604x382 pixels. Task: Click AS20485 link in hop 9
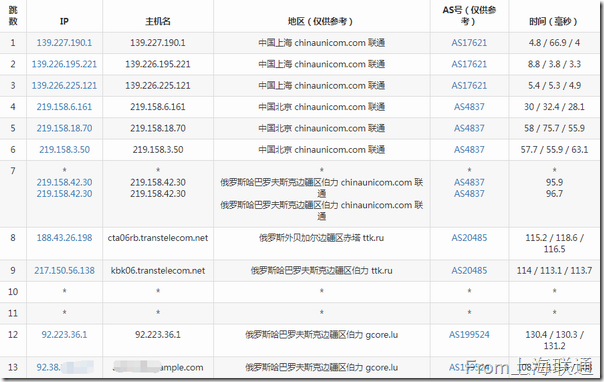(469, 270)
